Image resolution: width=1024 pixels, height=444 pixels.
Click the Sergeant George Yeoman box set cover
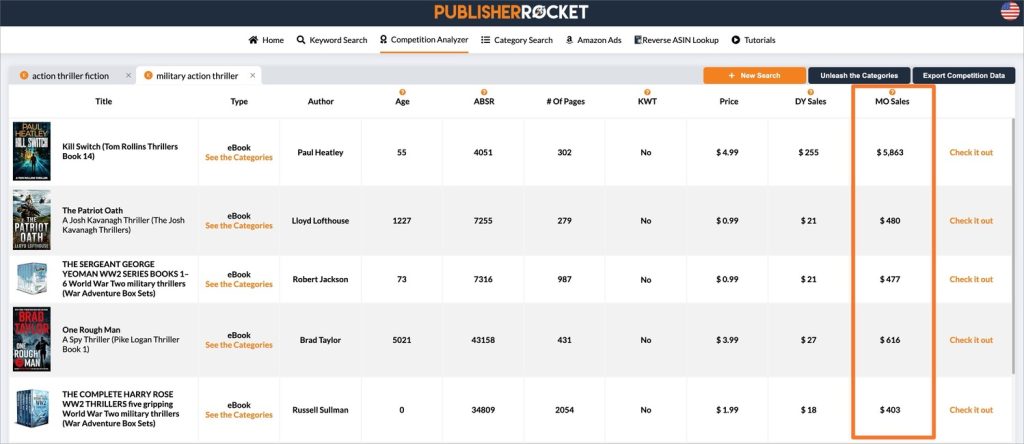pyautogui.click(x=31, y=279)
